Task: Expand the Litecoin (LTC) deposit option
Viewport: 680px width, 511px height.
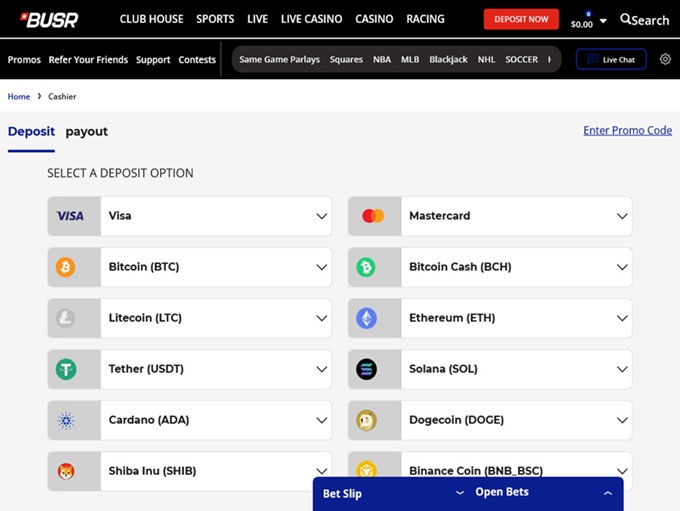Action: 321,318
